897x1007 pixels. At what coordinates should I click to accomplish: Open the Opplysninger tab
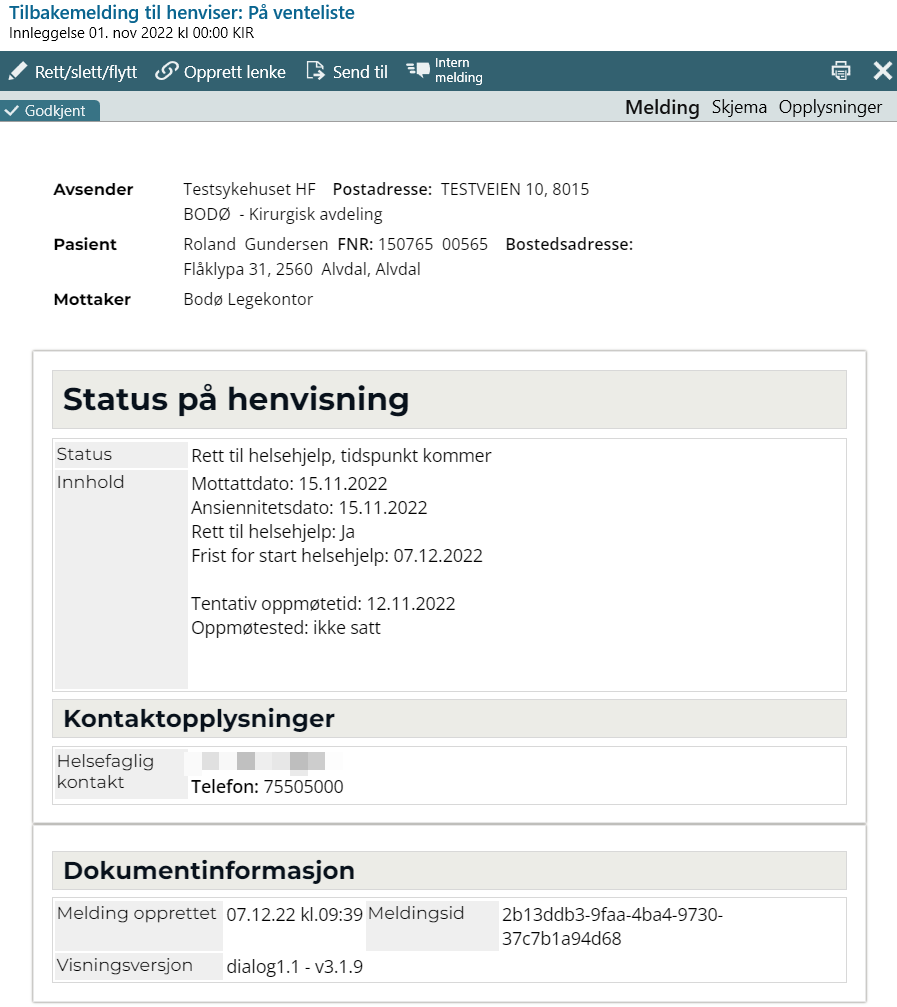point(829,107)
